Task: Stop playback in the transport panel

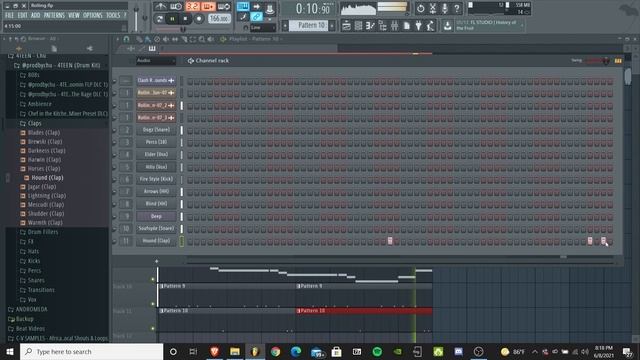Action: (x=185, y=19)
